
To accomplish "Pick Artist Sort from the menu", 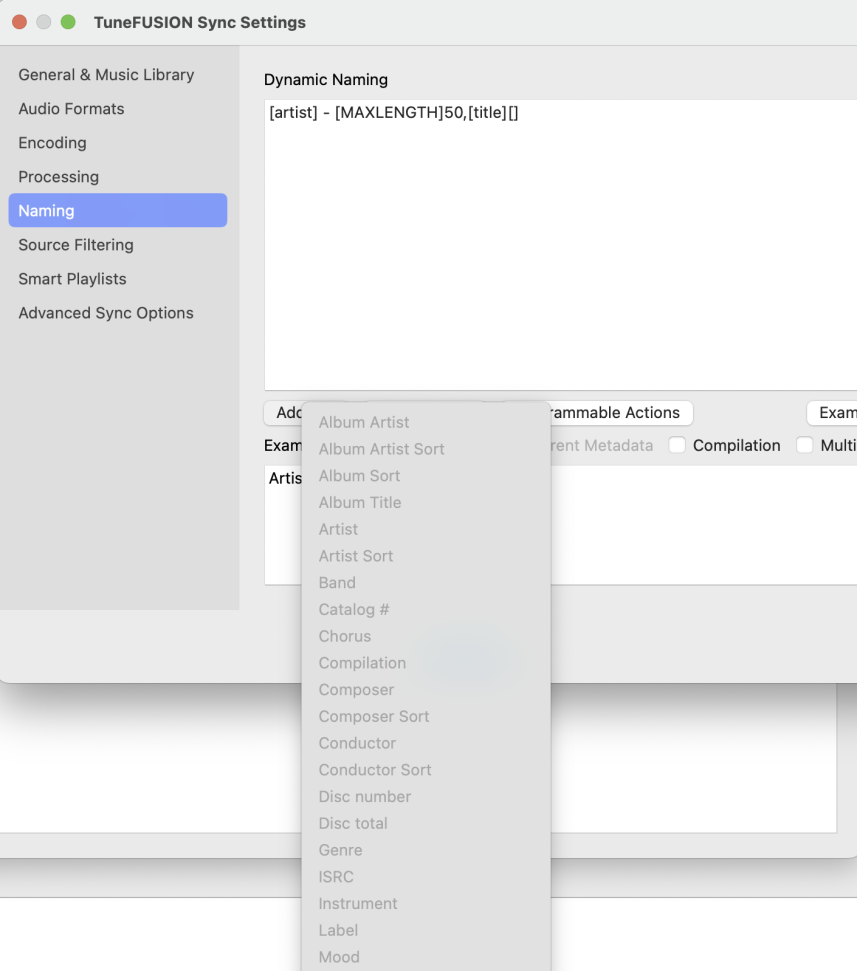I will (426, 556).
